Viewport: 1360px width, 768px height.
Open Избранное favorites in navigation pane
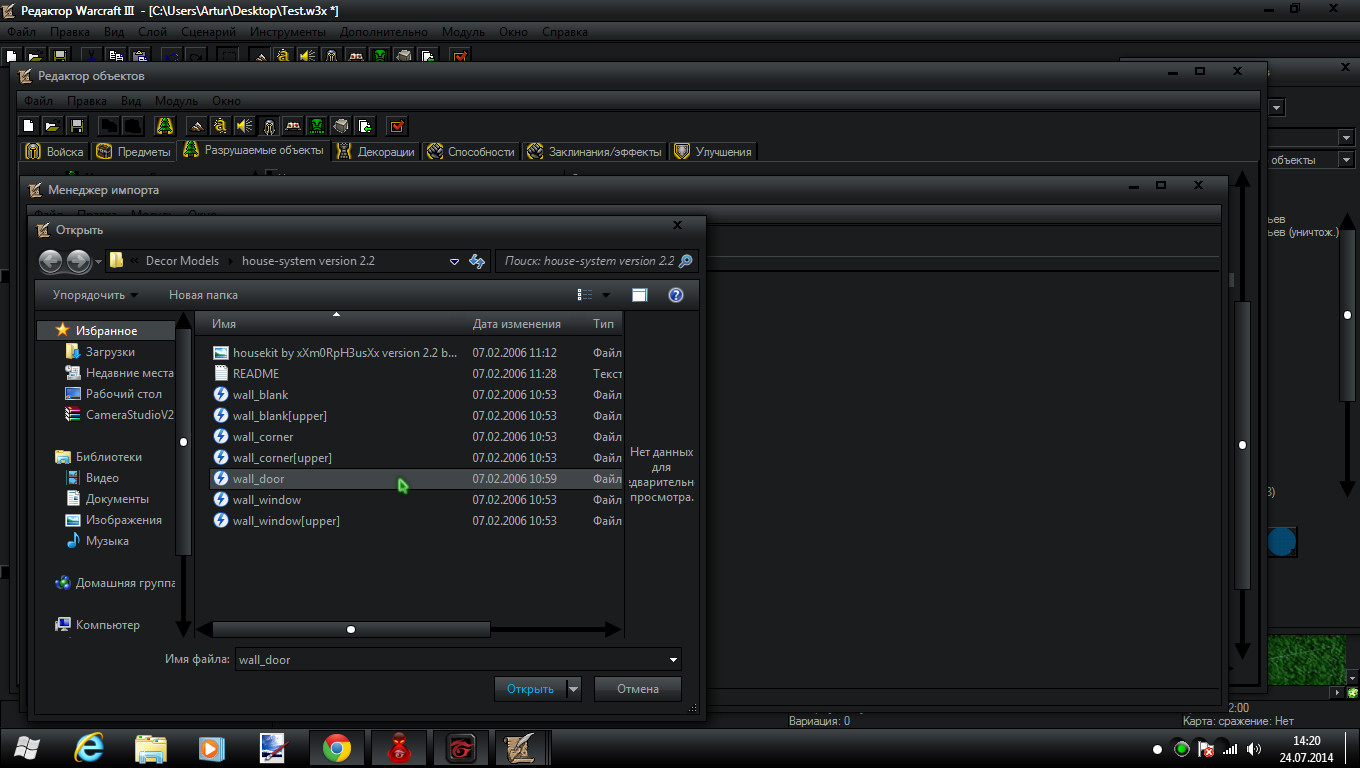[x=106, y=331]
